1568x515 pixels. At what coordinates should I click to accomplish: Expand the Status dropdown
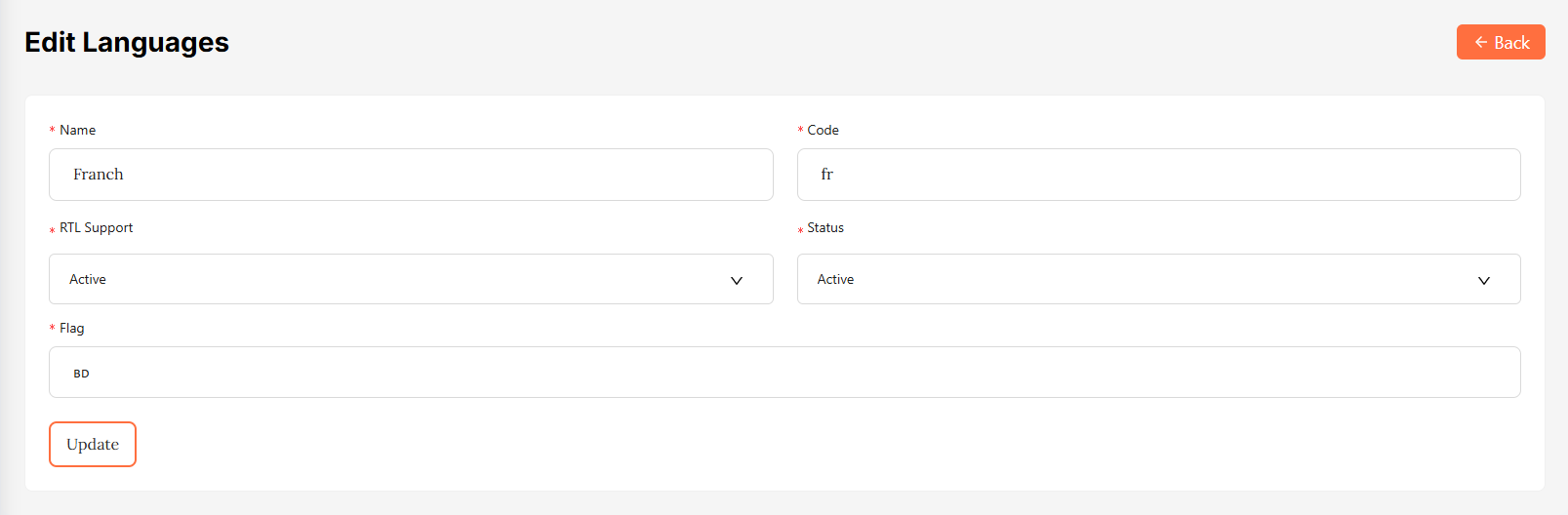[x=1158, y=279]
